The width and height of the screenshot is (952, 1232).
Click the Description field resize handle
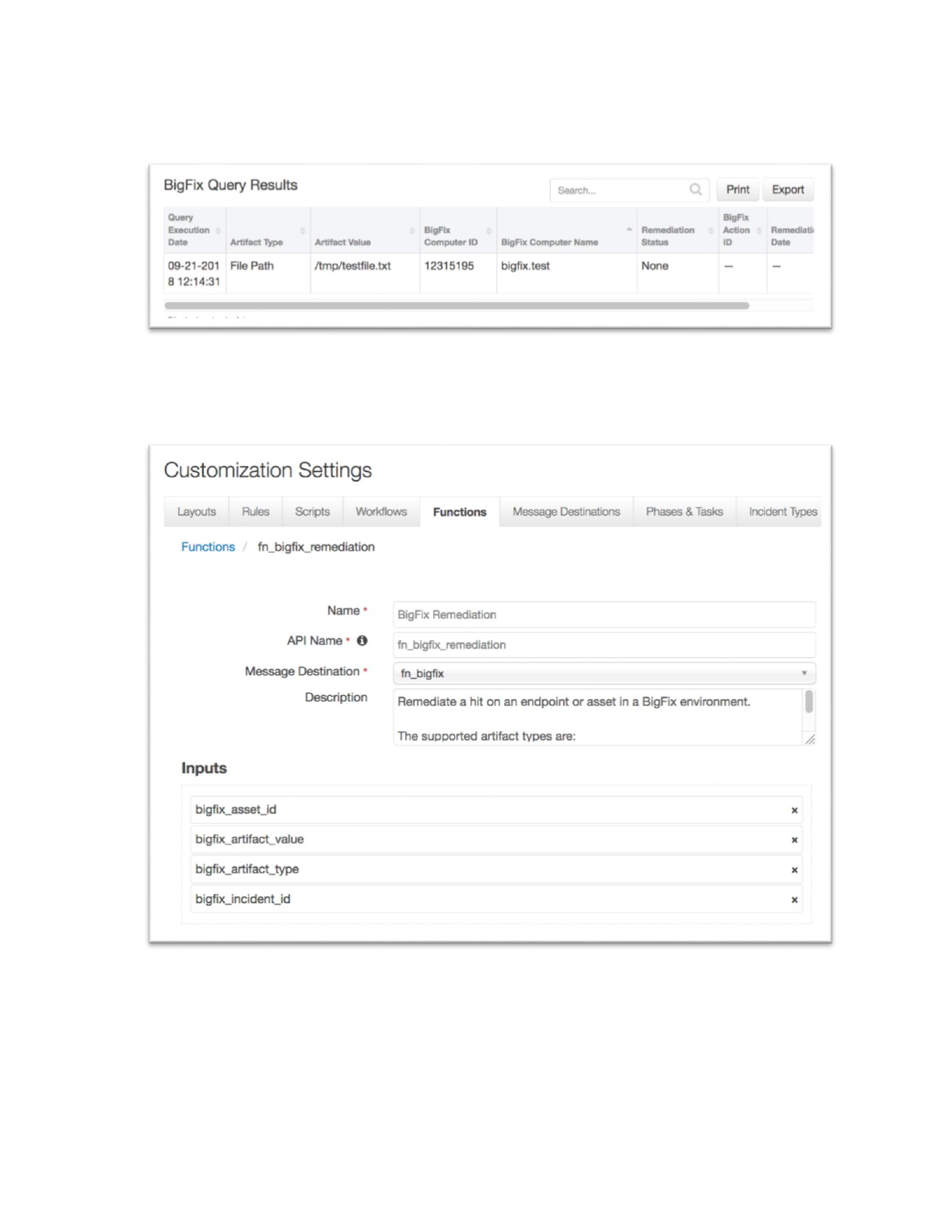(x=810, y=739)
